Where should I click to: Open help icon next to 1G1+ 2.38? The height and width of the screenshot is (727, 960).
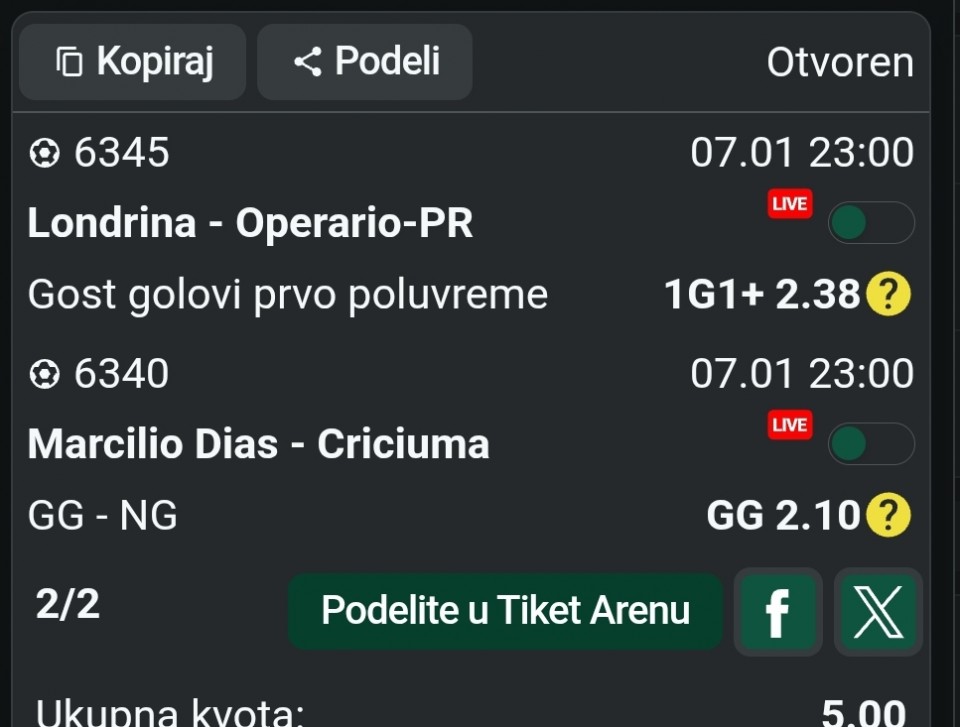click(888, 294)
